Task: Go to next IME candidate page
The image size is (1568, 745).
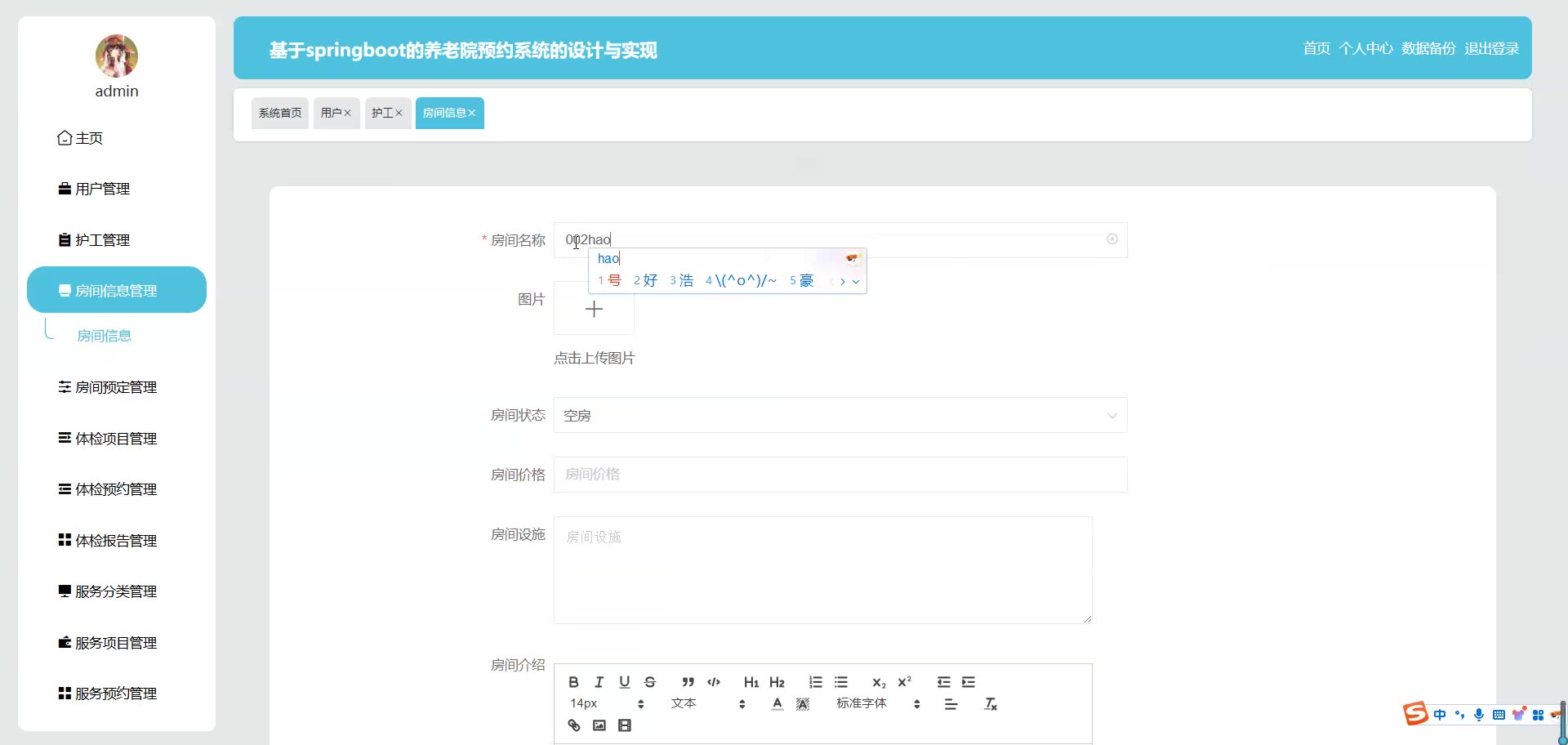Action: point(843,282)
